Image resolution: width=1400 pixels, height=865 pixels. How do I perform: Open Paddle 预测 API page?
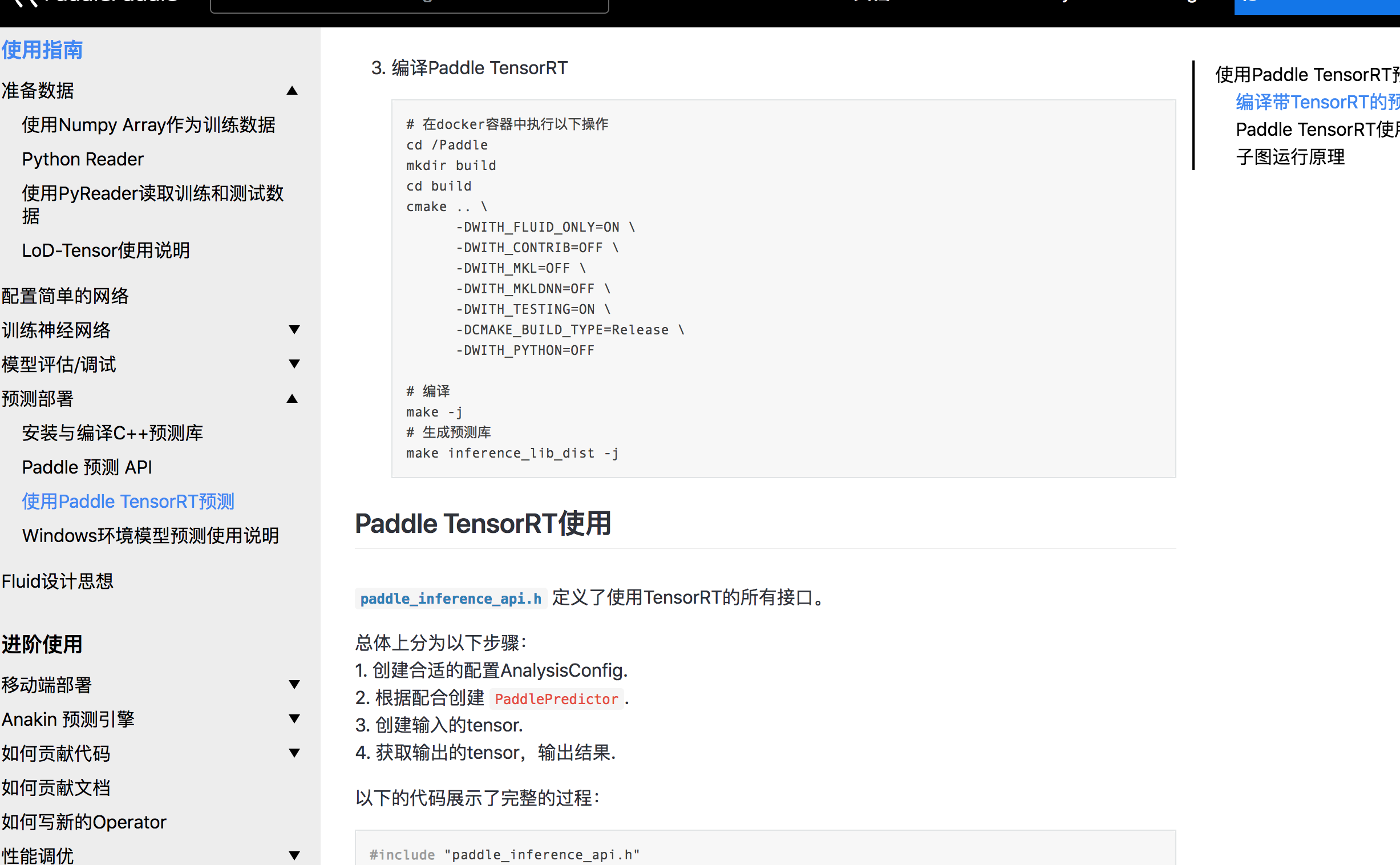click(87, 467)
